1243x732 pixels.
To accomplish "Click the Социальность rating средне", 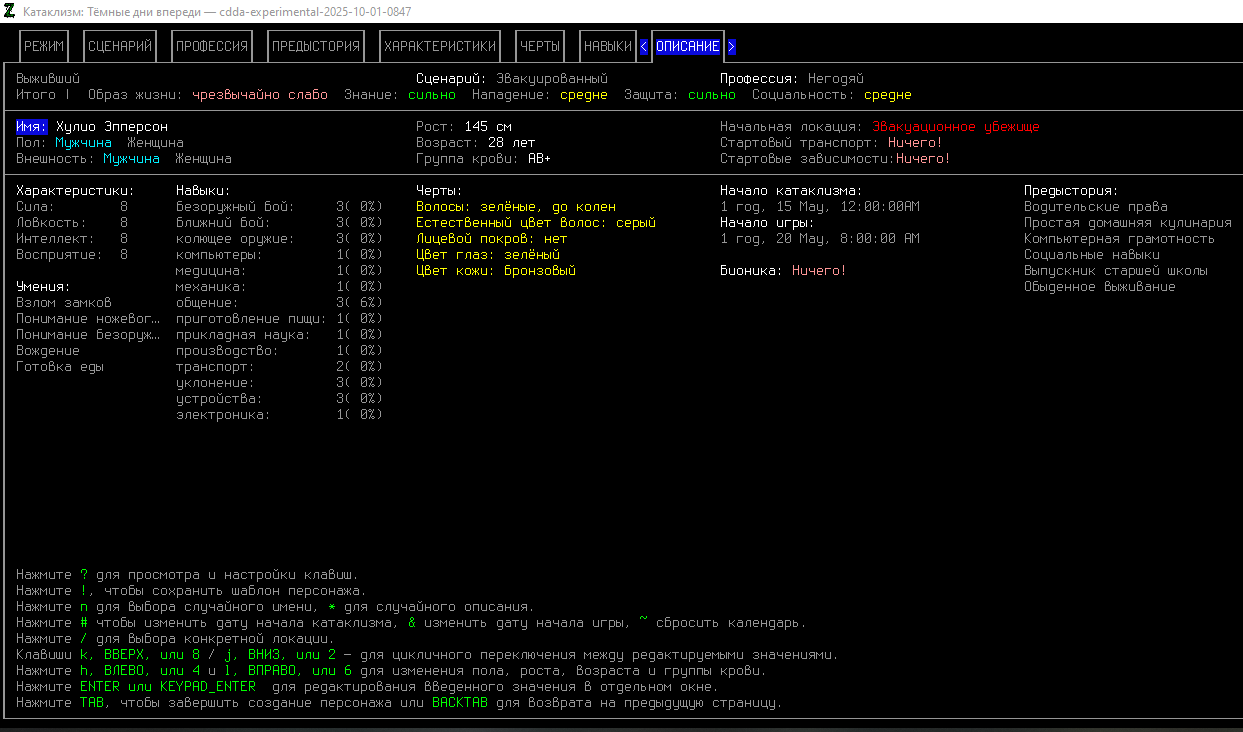I will click(888, 95).
